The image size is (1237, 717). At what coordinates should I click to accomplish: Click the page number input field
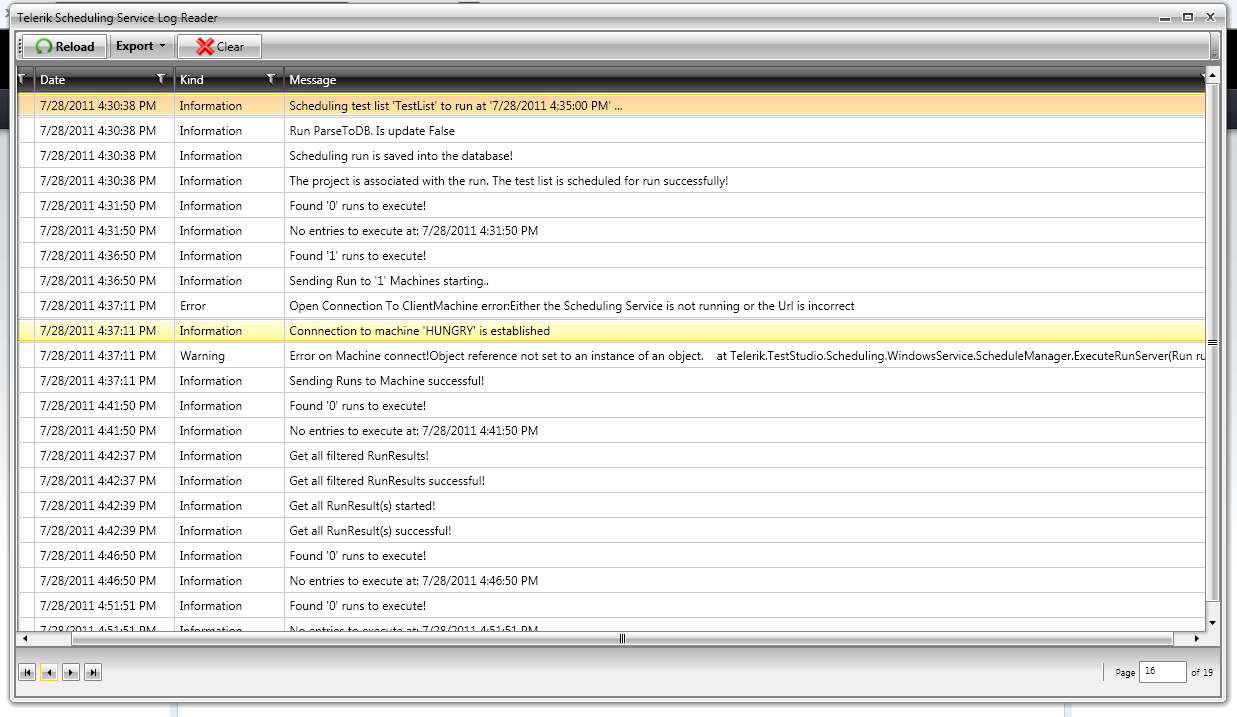pyautogui.click(x=1162, y=672)
